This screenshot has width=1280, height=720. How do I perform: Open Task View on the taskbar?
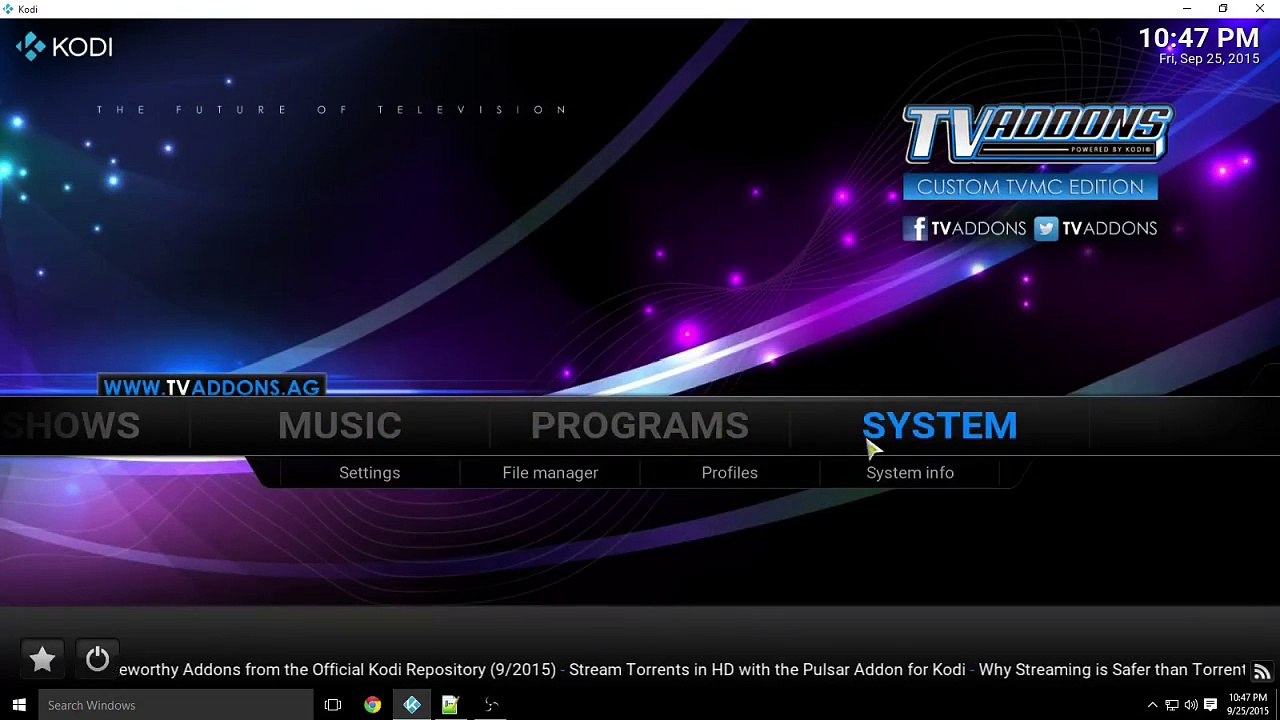click(x=333, y=705)
